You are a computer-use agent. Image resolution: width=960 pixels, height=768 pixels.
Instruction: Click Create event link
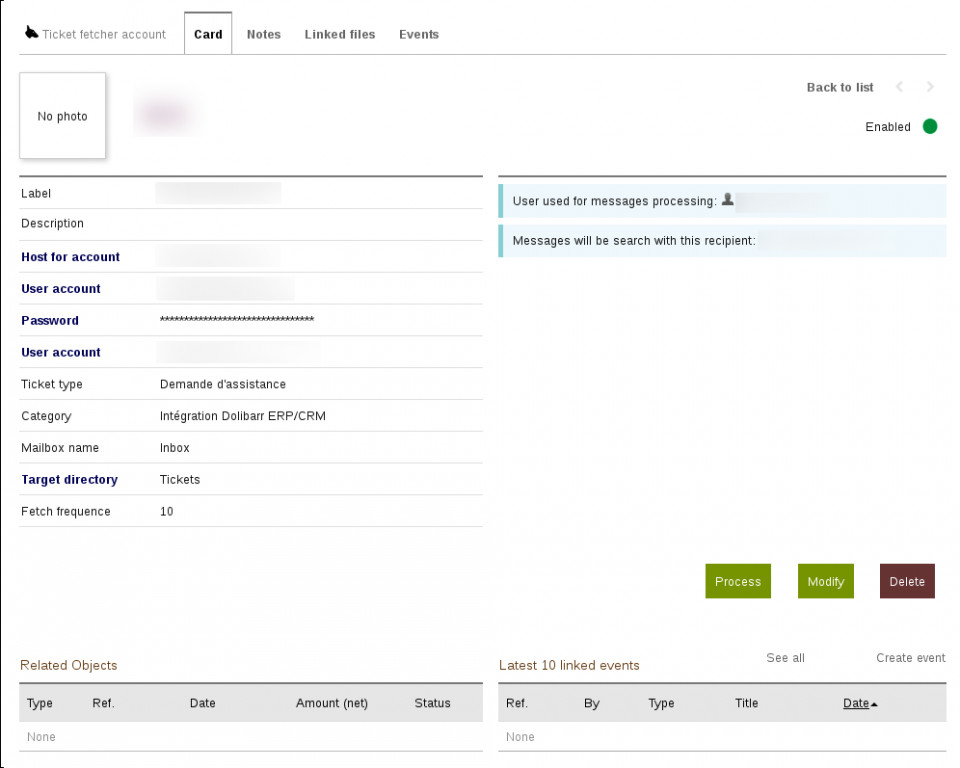(910, 658)
